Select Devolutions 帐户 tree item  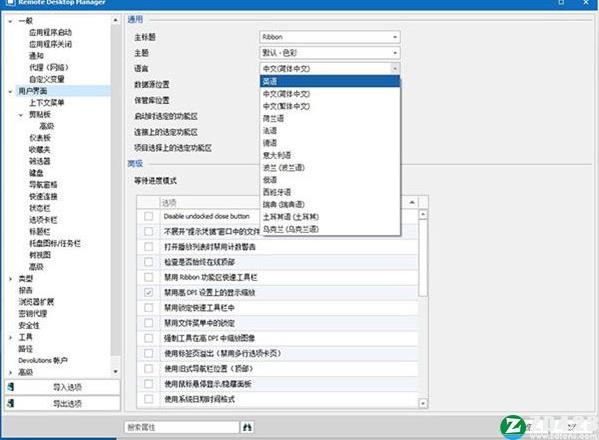click(43, 361)
